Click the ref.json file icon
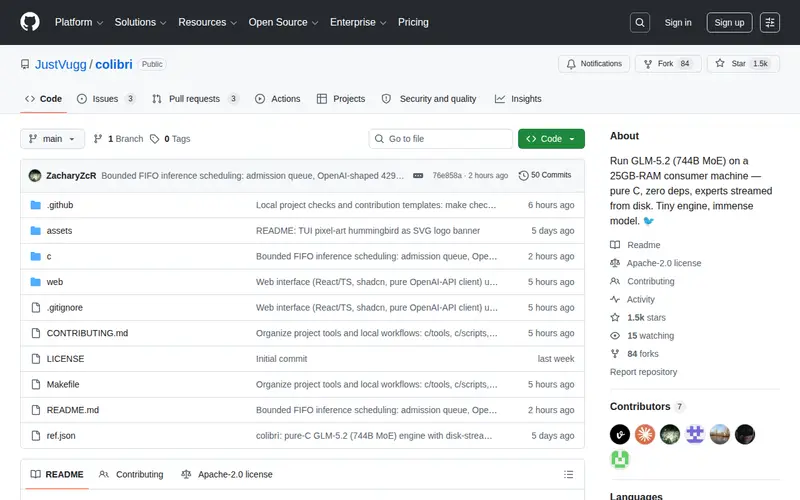The width and height of the screenshot is (800, 500). (x=35, y=436)
